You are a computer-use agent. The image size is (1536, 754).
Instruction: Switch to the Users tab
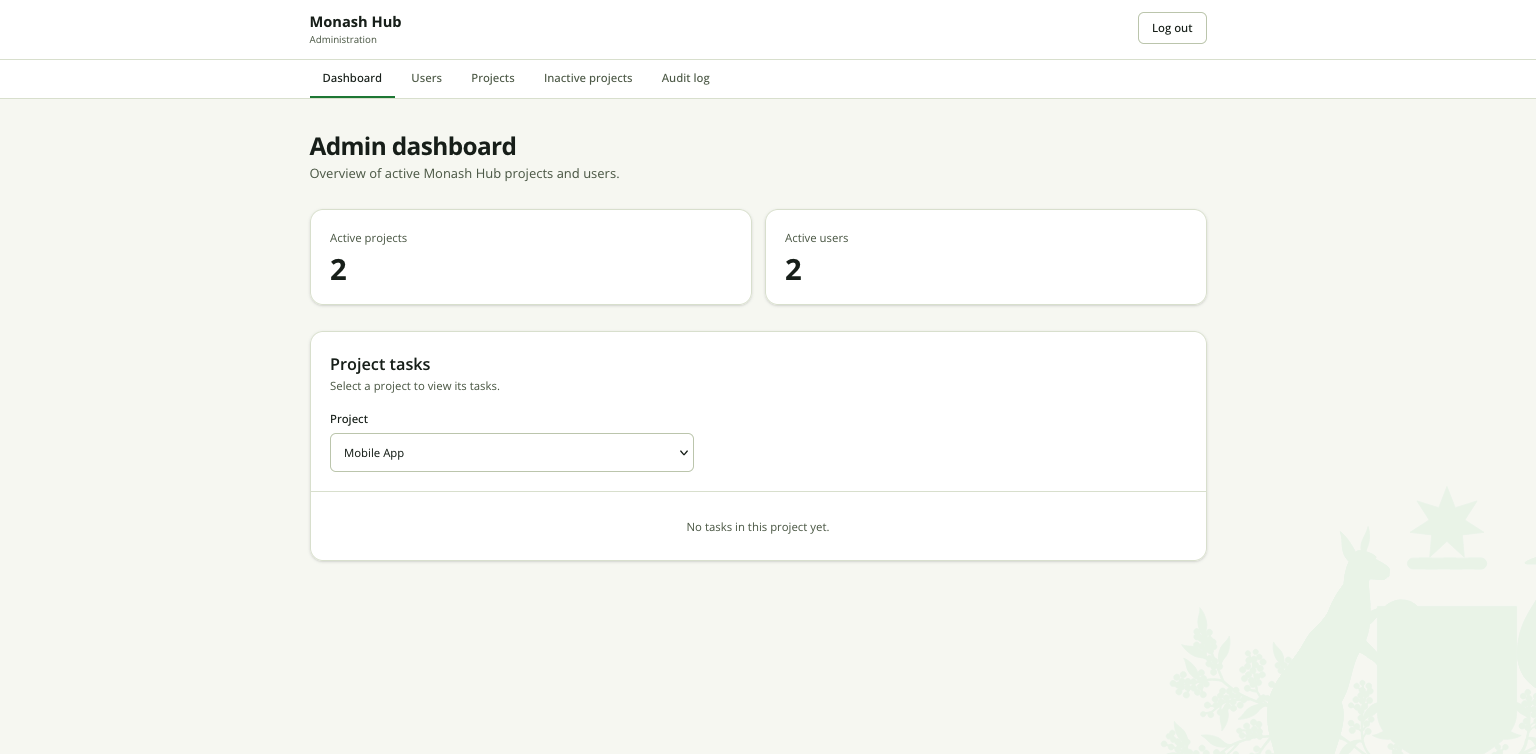coord(426,78)
